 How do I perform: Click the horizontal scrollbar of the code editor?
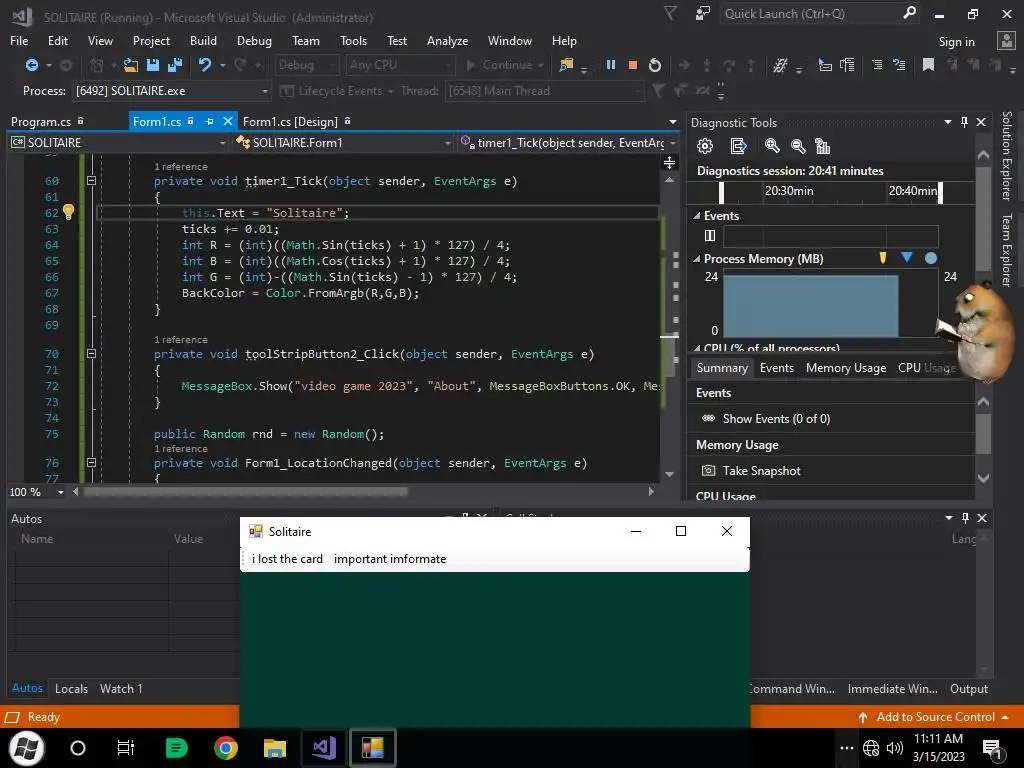click(x=246, y=492)
